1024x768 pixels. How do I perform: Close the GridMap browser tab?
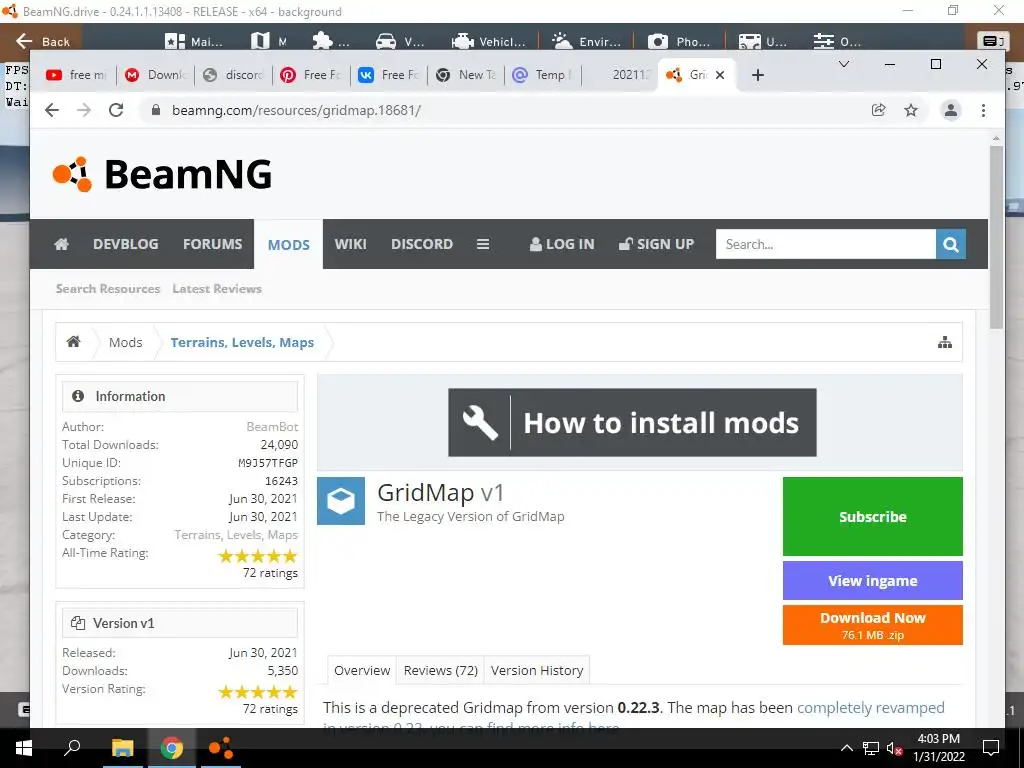click(720, 75)
